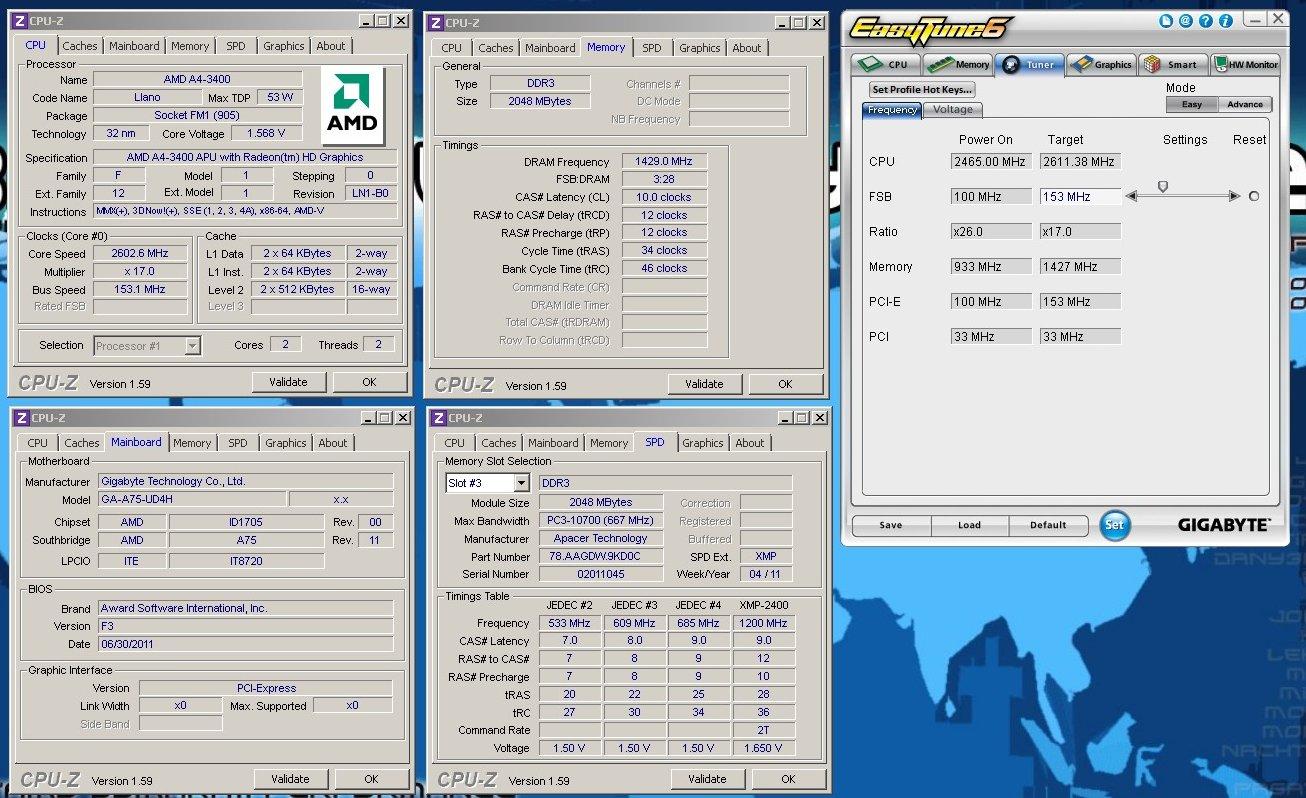Click Validate in the Motherboard info window
Screen dimensions: 1306x798
point(290,779)
